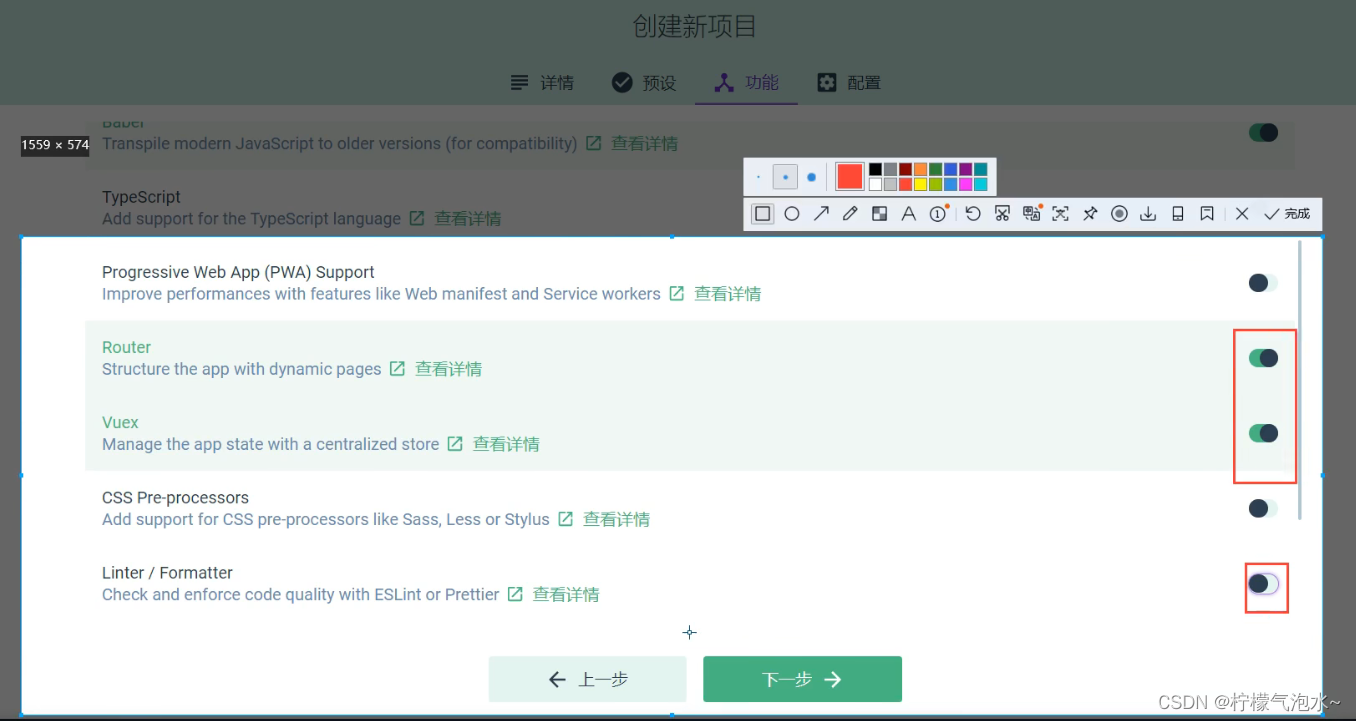Select the ellipse drawing tool
The height and width of the screenshot is (721, 1356).
point(791,213)
